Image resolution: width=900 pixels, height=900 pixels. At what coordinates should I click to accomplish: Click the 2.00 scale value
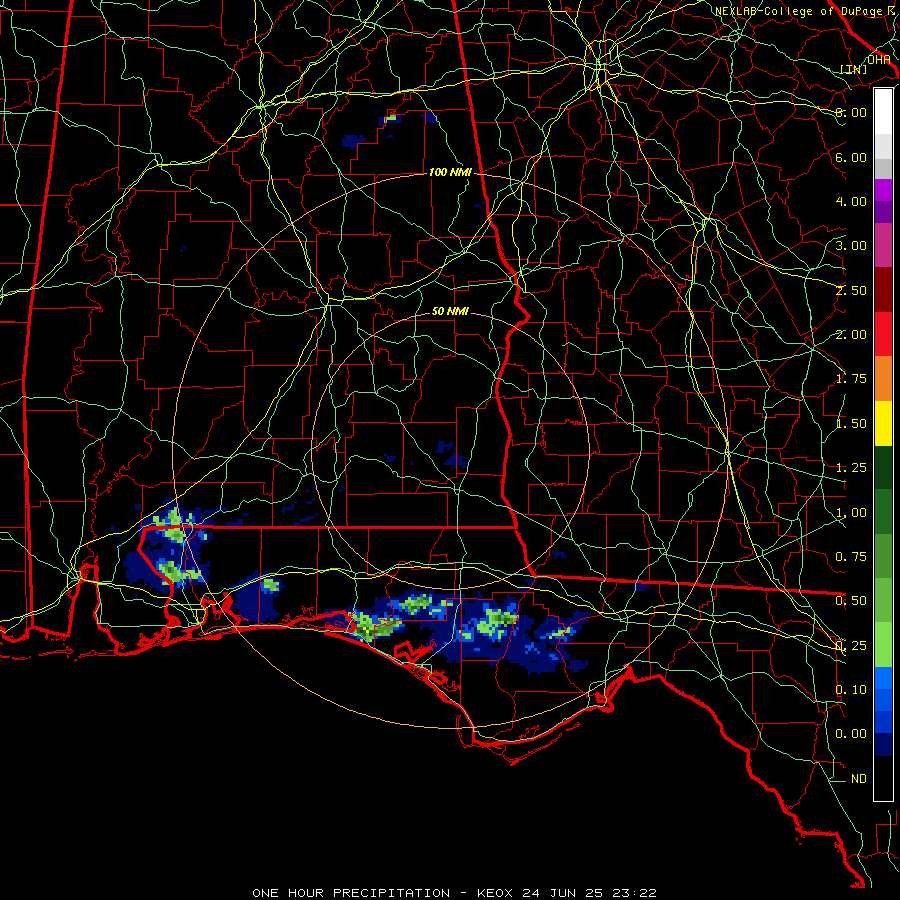coord(851,335)
